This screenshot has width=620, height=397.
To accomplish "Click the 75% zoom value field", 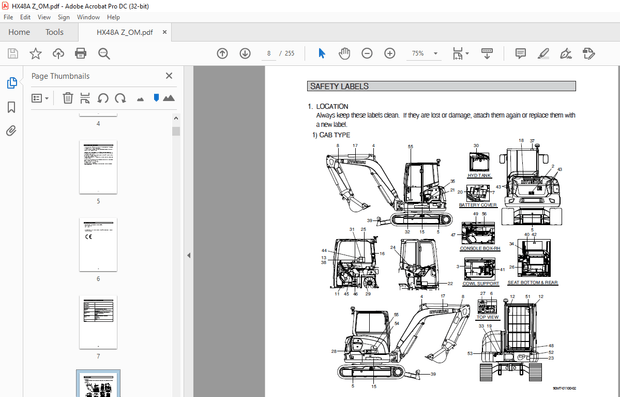I will pyautogui.click(x=418, y=53).
